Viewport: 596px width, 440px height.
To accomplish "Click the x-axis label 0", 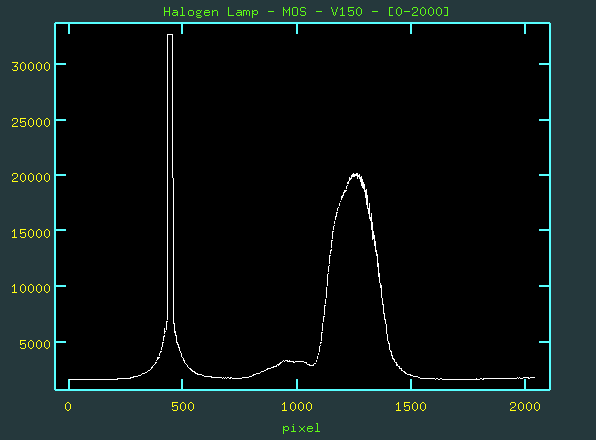I will [68, 407].
